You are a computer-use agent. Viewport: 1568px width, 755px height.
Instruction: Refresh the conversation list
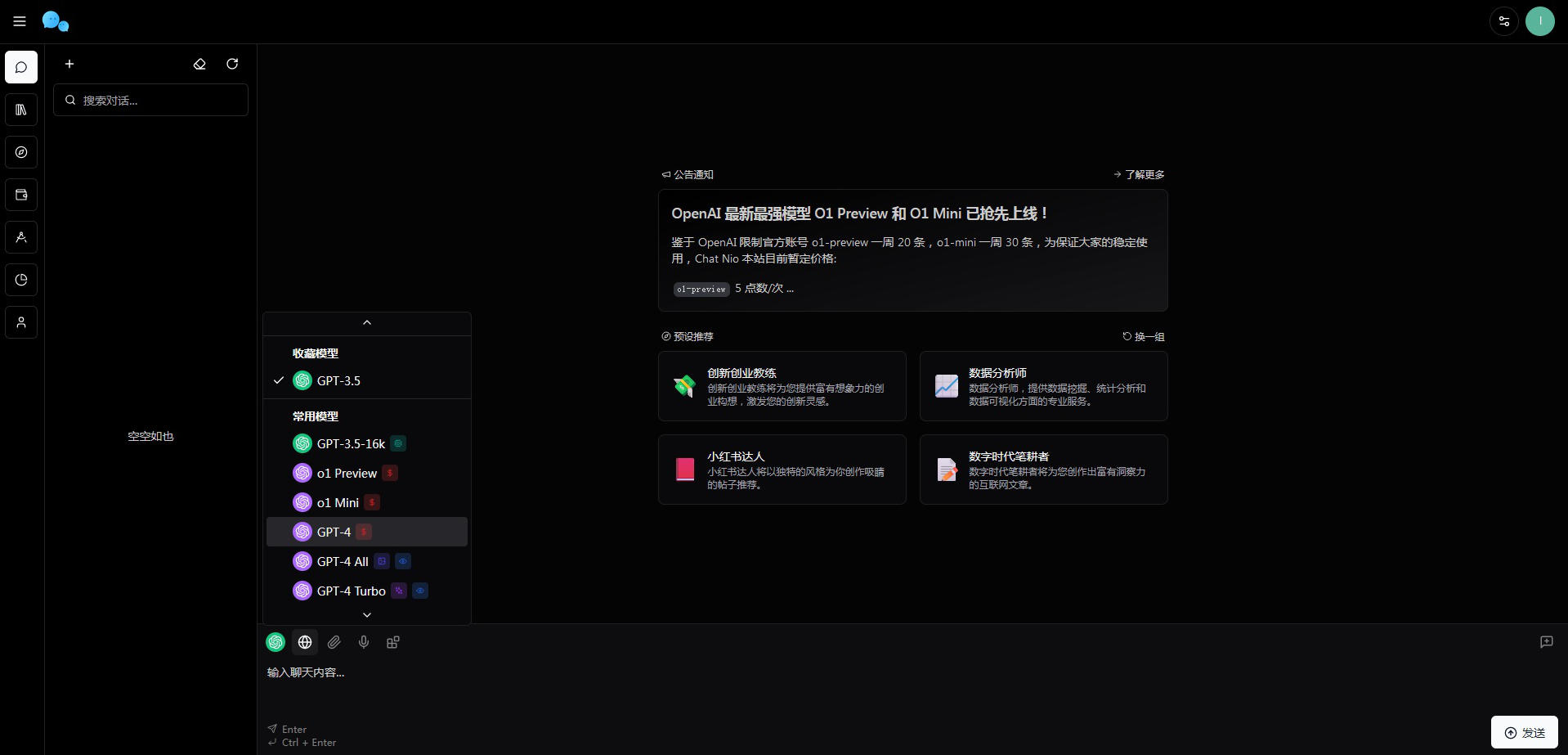click(x=232, y=64)
